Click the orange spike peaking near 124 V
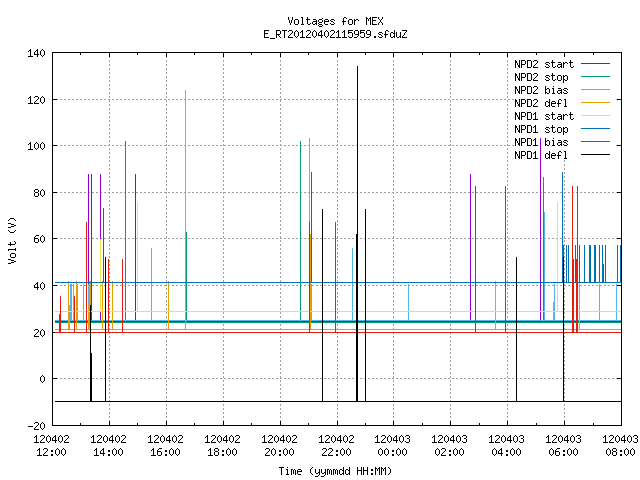Image resolution: width=640 pixels, height=480 pixels. coord(185,209)
